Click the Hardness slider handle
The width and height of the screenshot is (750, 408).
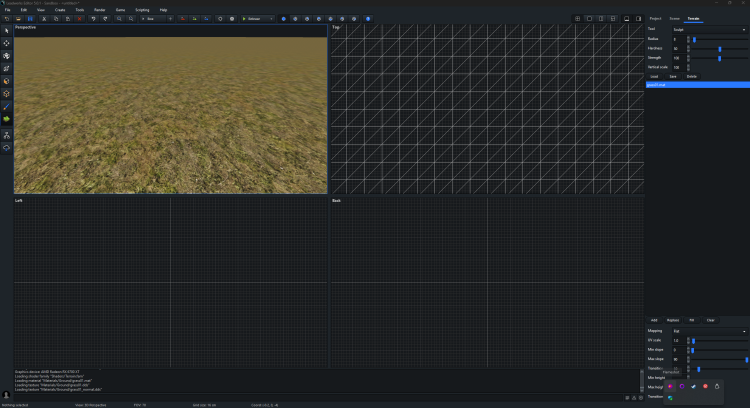719,48
